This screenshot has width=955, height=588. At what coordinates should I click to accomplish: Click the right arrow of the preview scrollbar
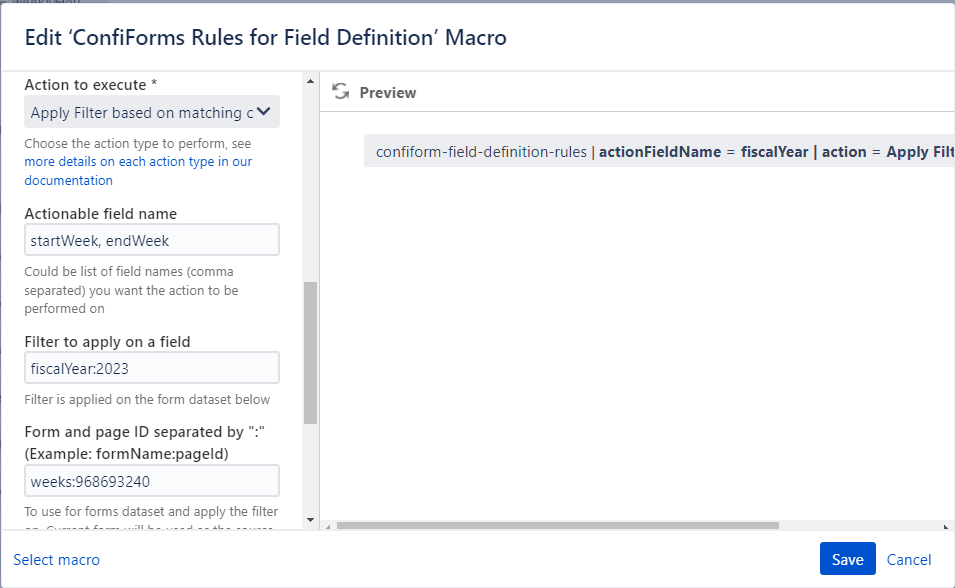(944, 524)
